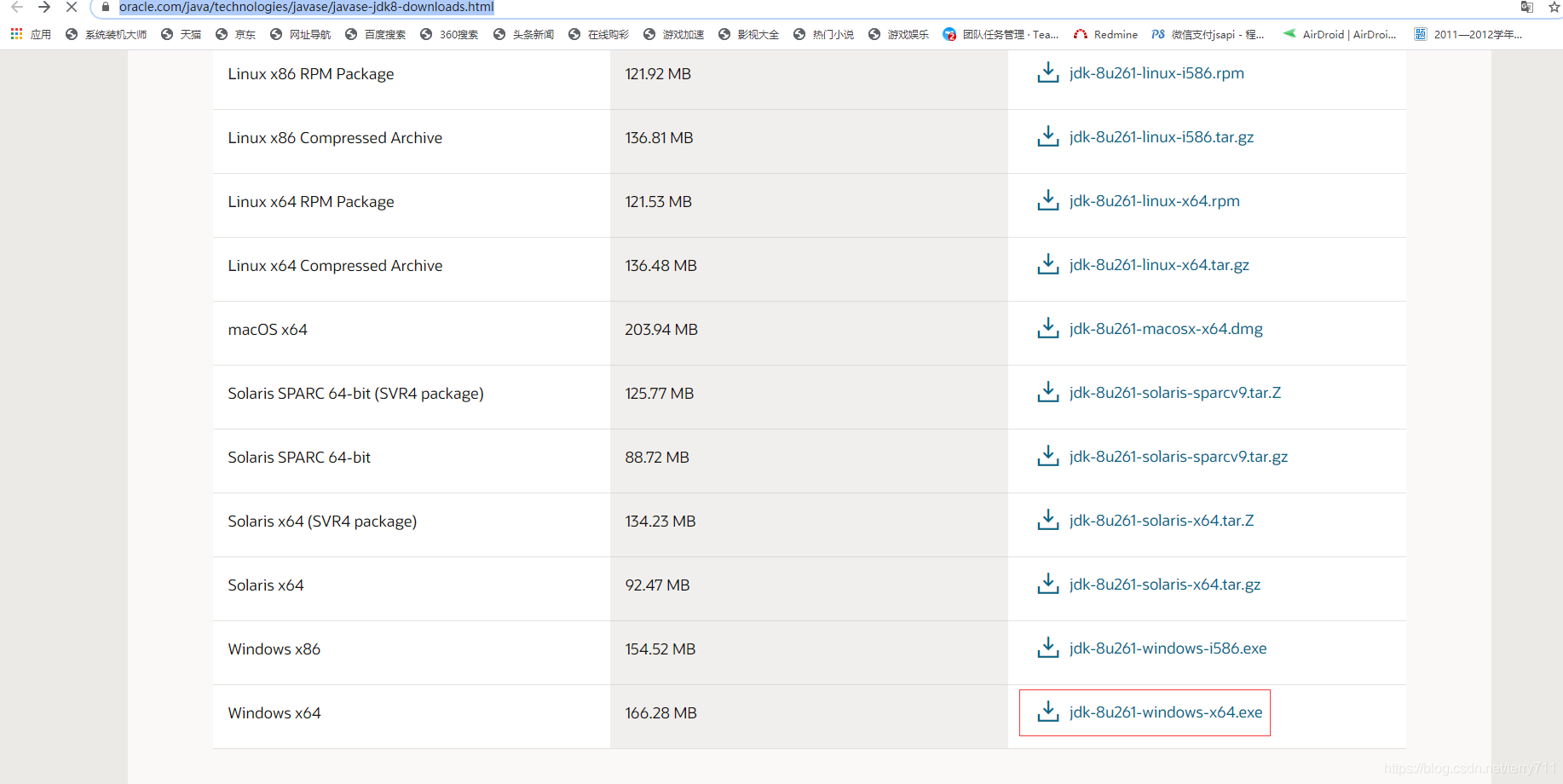Image resolution: width=1563 pixels, height=784 pixels.
Task: Go back using browser back arrow
Action: (x=17, y=7)
